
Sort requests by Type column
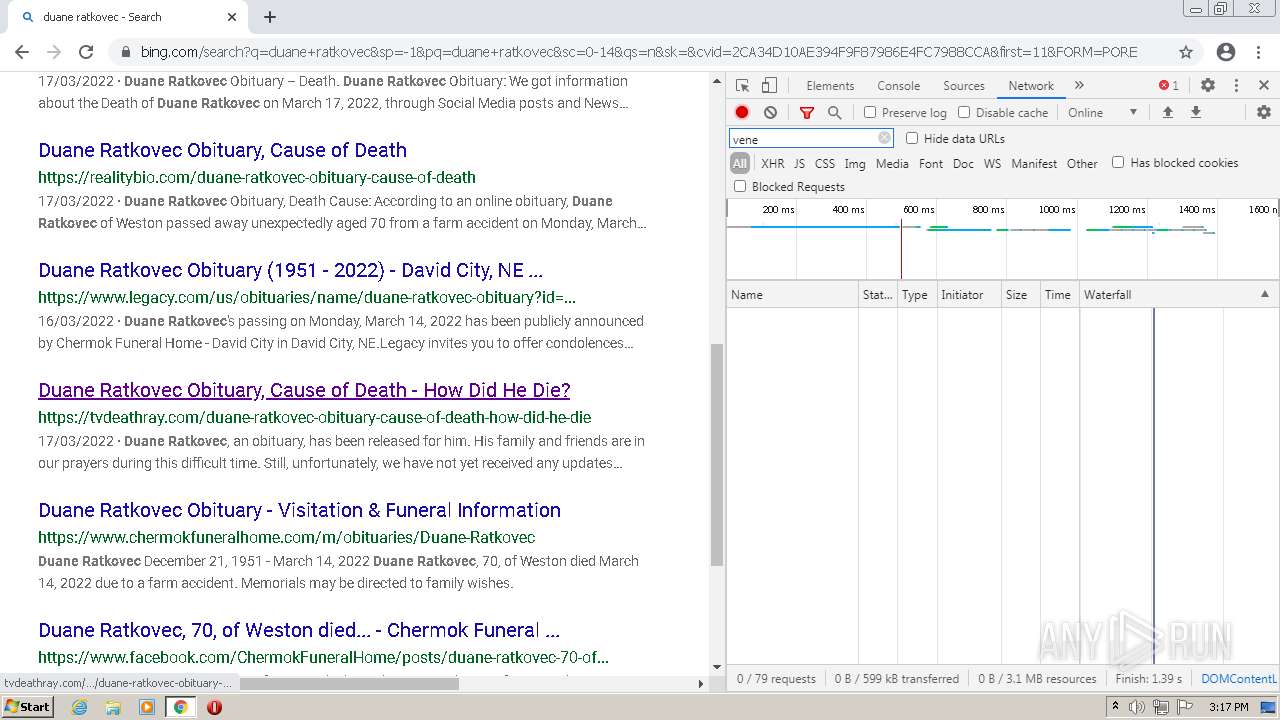pos(916,295)
